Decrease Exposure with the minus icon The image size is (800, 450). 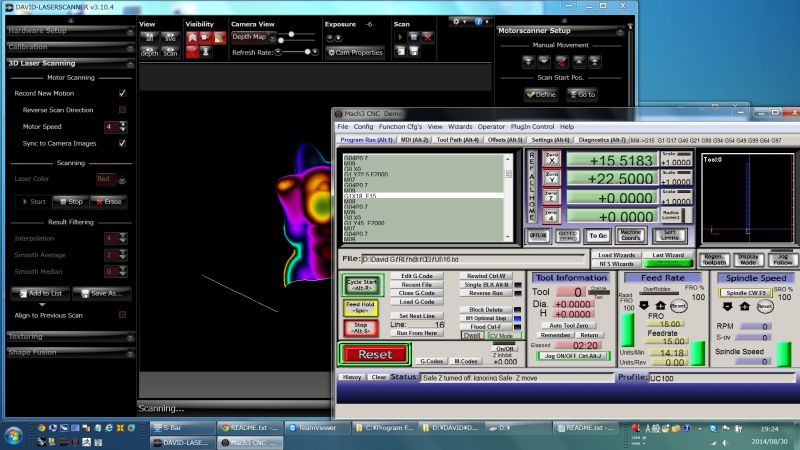(330, 38)
